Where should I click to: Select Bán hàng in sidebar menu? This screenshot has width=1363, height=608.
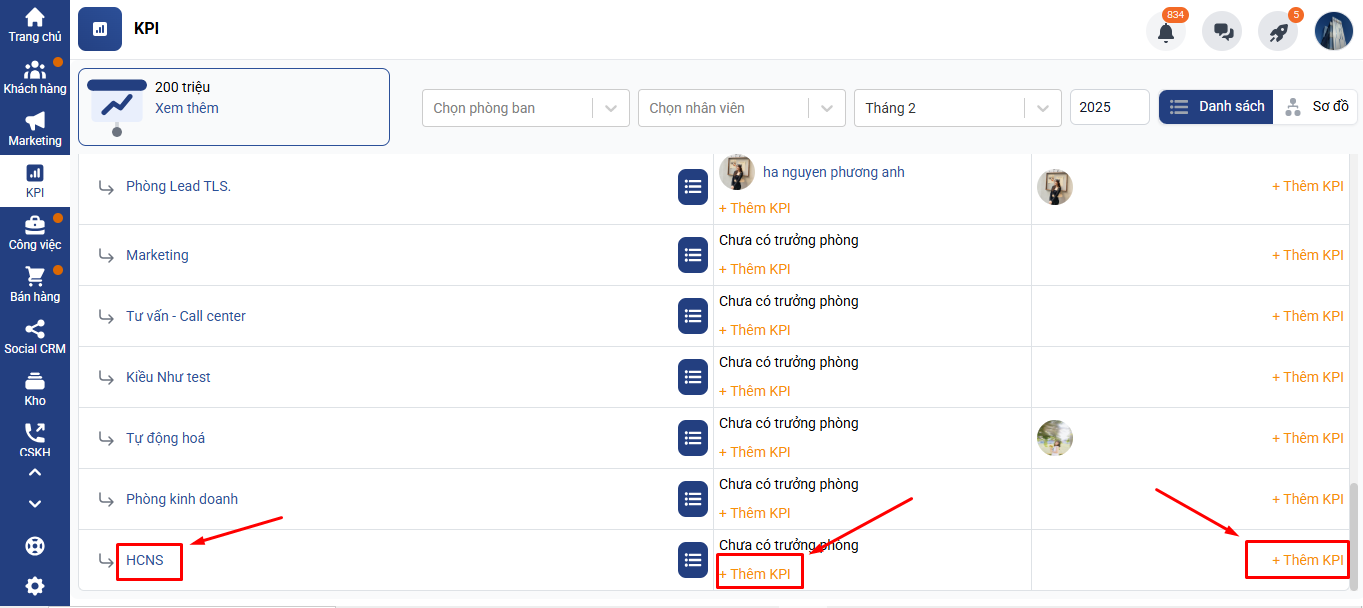pyautogui.click(x=35, y=285)
